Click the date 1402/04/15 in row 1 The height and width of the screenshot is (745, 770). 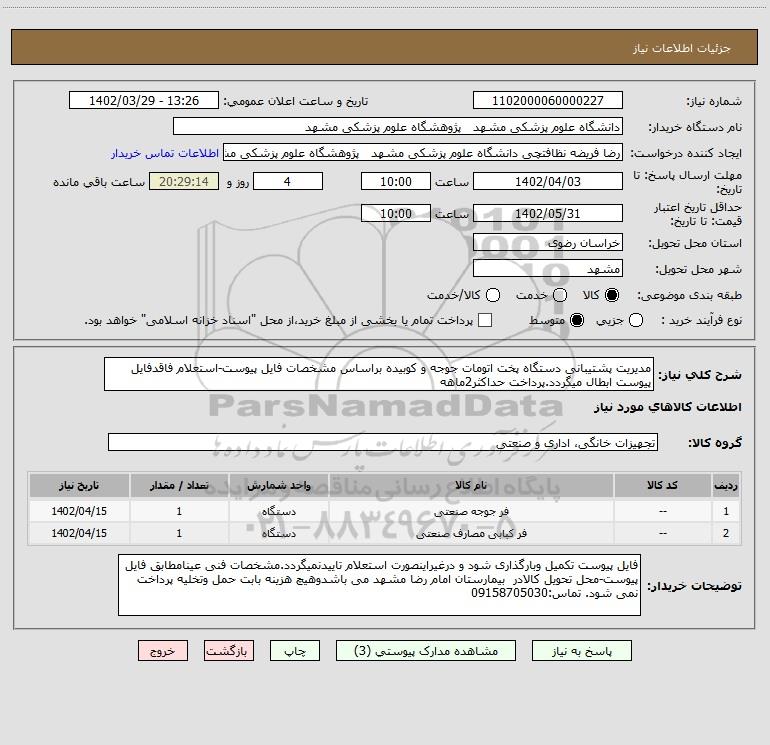tap(79, 511)
